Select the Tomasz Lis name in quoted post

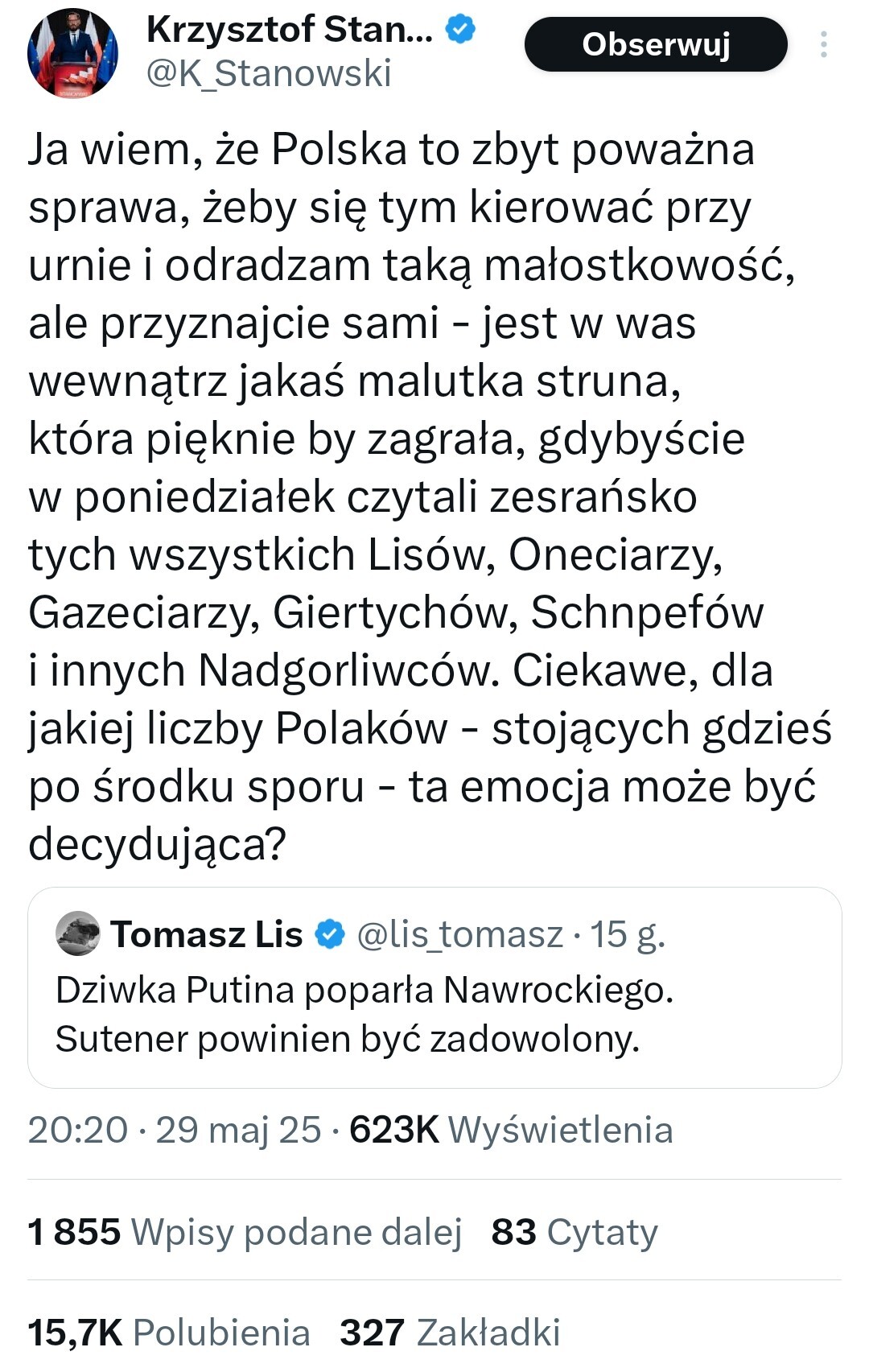pyautogui.click(x=207, y=935)
